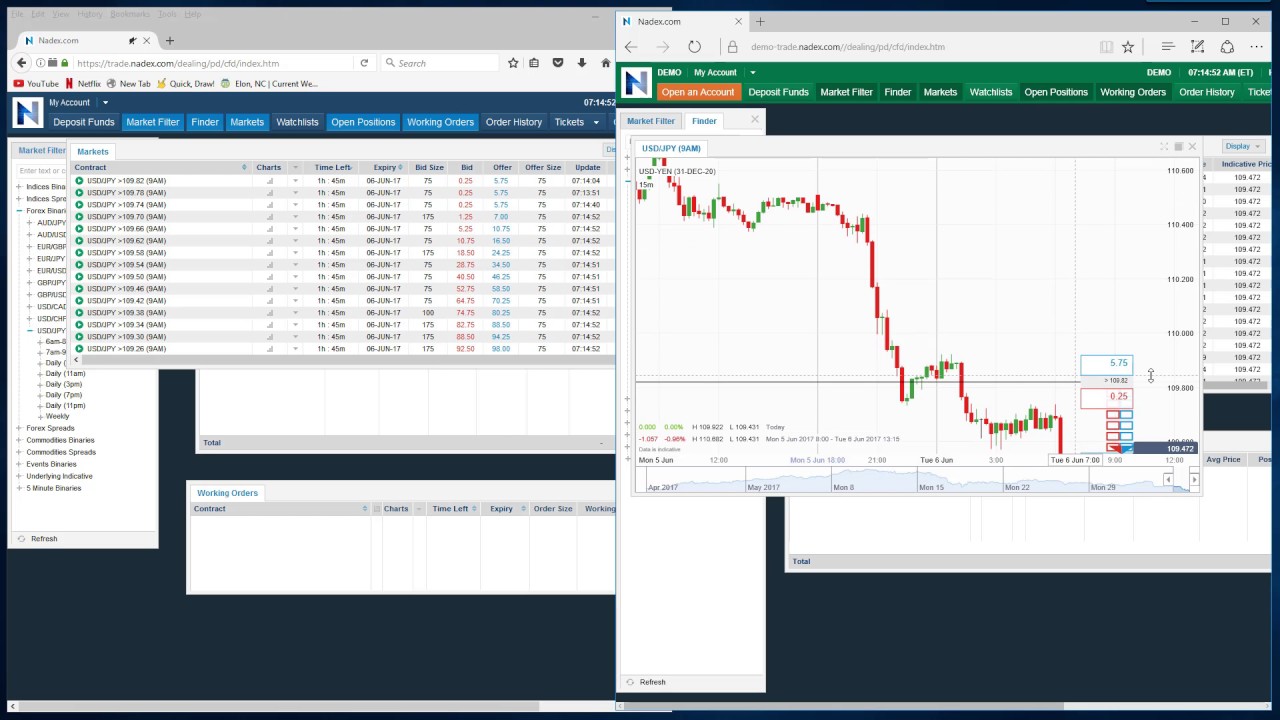The width and height of the screenshot is (1280, 720).
Task: Open the chart icon for the USD/JPY >109.82 row
Action: pyautogui.click(x=269, y=181)
